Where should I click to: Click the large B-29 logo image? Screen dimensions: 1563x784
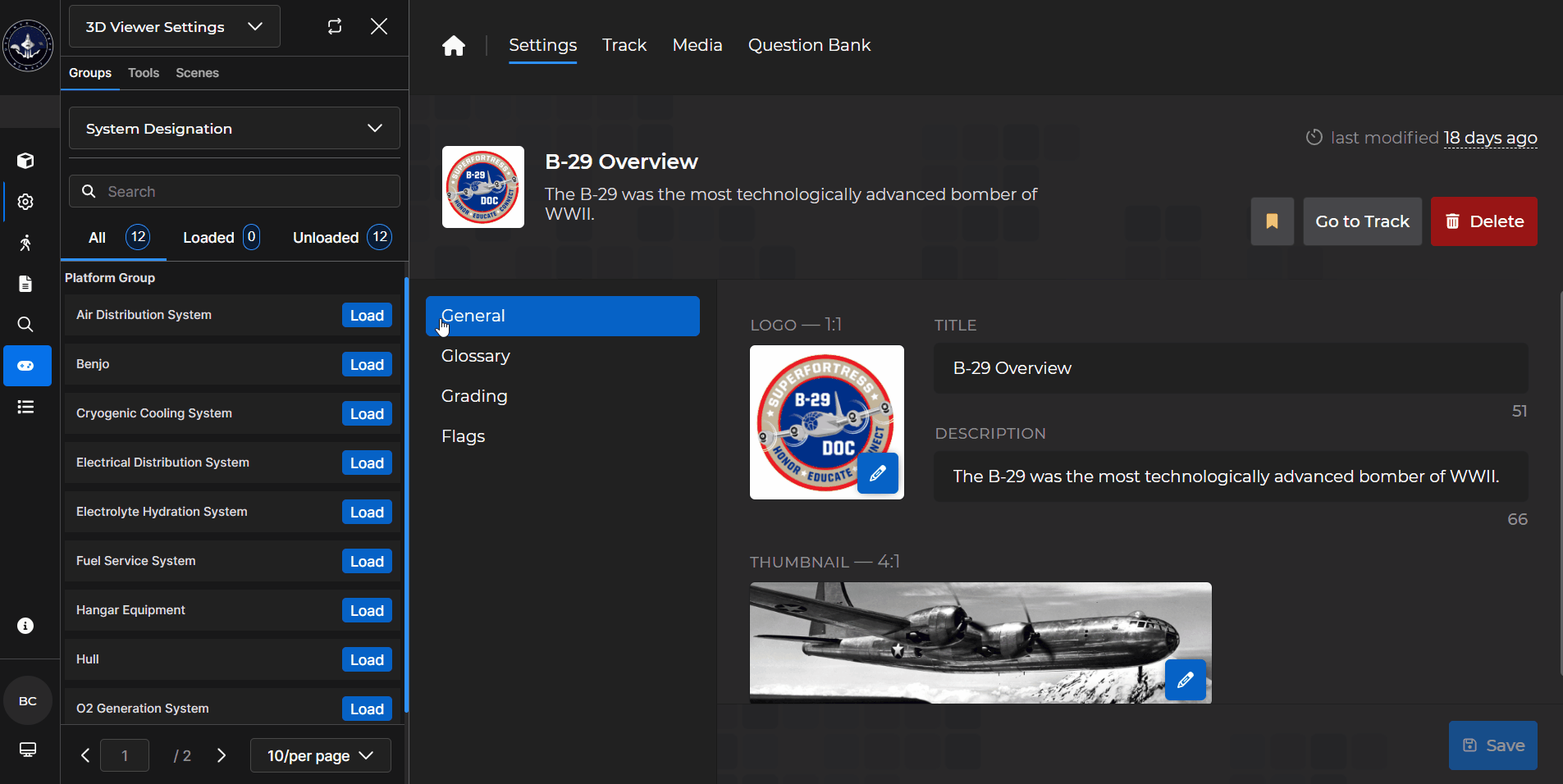(x=827, y=422)
